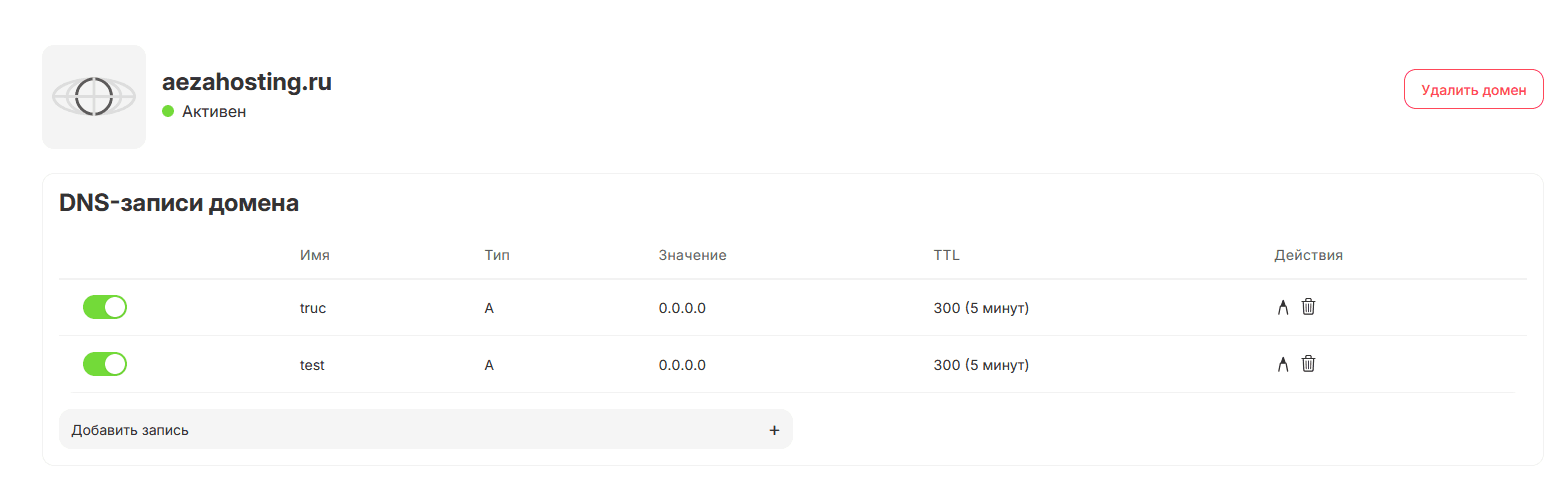The width and height of the screenshot is (1563, 499).
Task: Click the Удалить домен button
Action: click(x=1474, y=89)
